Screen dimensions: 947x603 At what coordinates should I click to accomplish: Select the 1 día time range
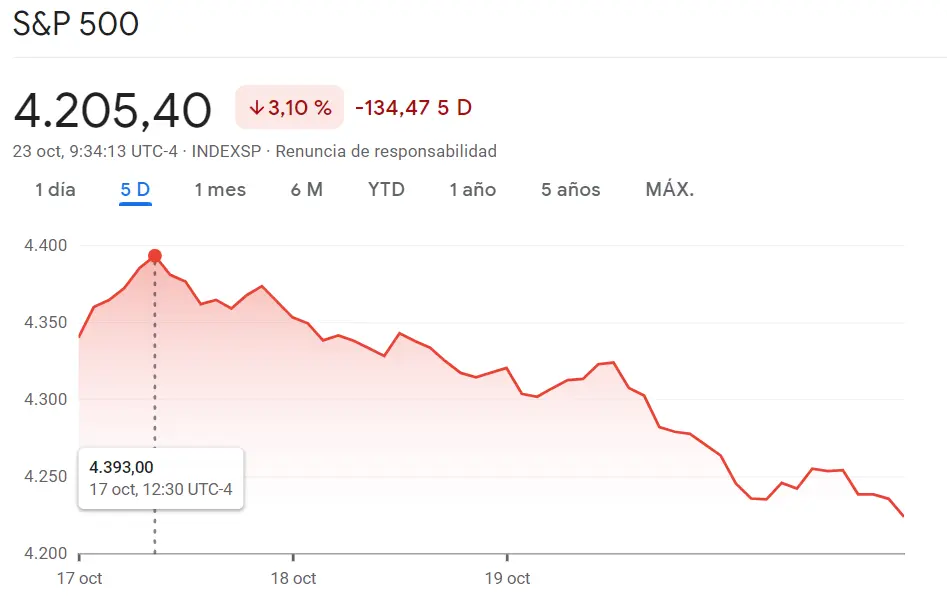point(54,189)
